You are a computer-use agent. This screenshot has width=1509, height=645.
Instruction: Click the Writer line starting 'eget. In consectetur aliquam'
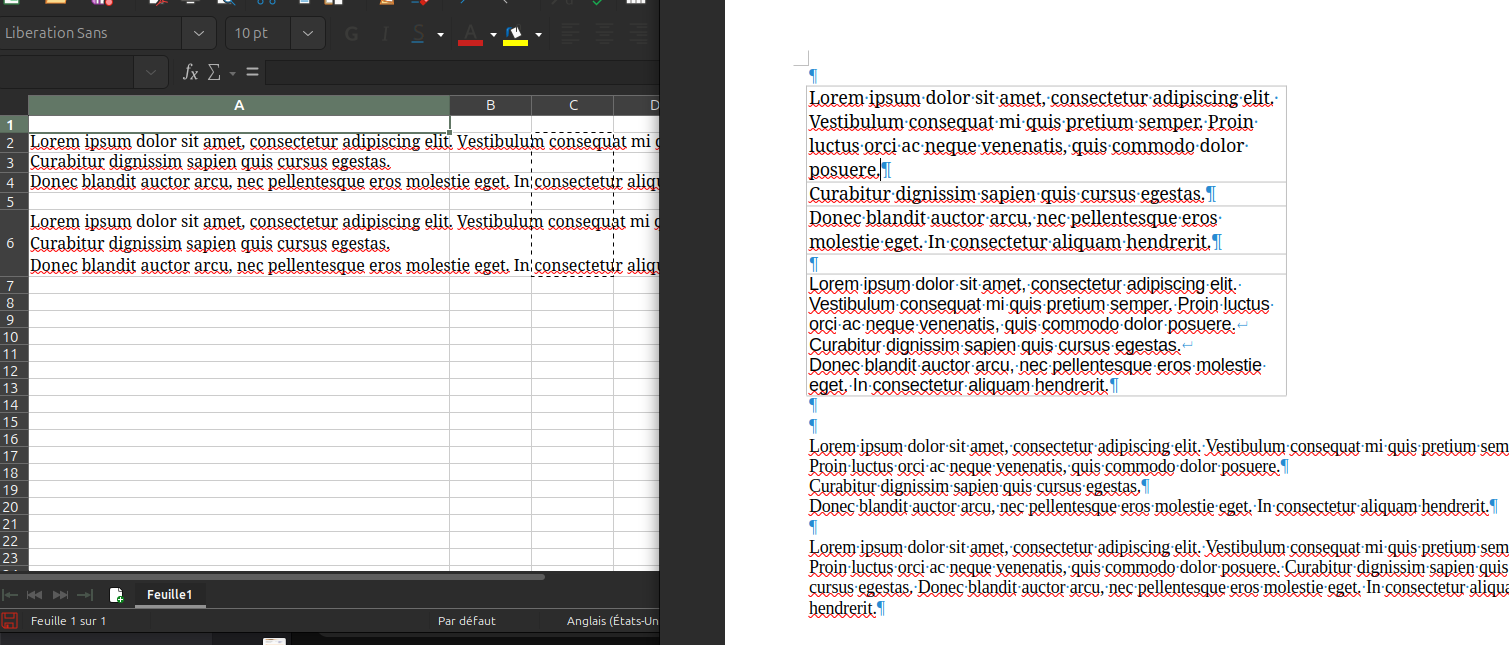pos(964,385)
